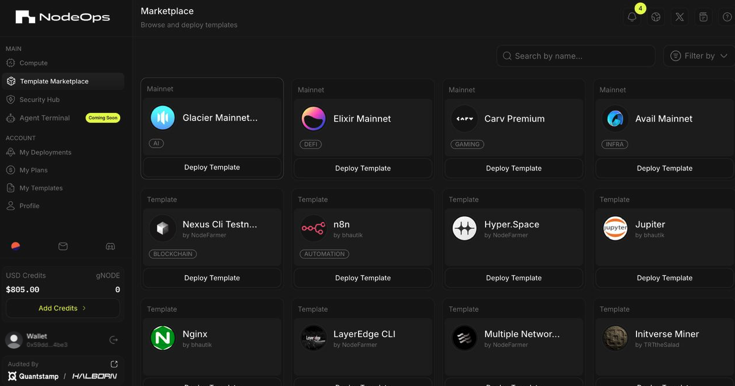The width and height of the screenshot is (735, 386).
Task: Click the n8n logo
Action: click(314, 228)
